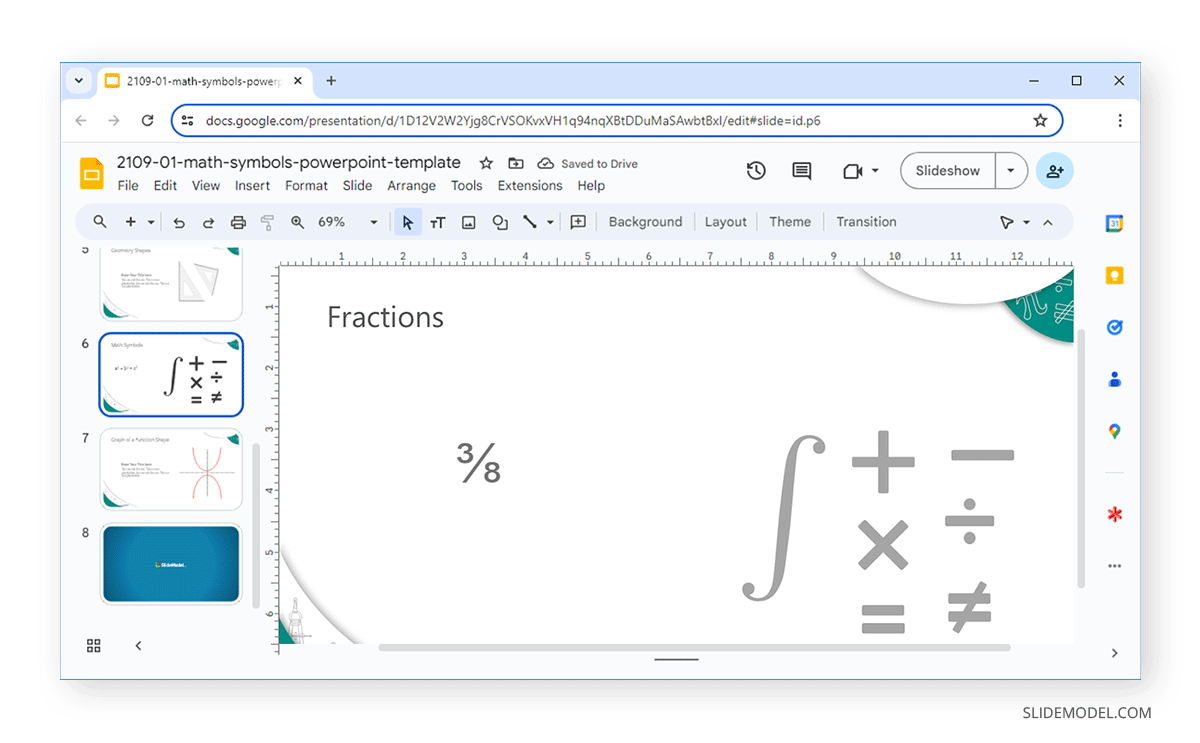Start the Slideshow
This screenshot has height=743, width=1200.
[x=946, y=170]
